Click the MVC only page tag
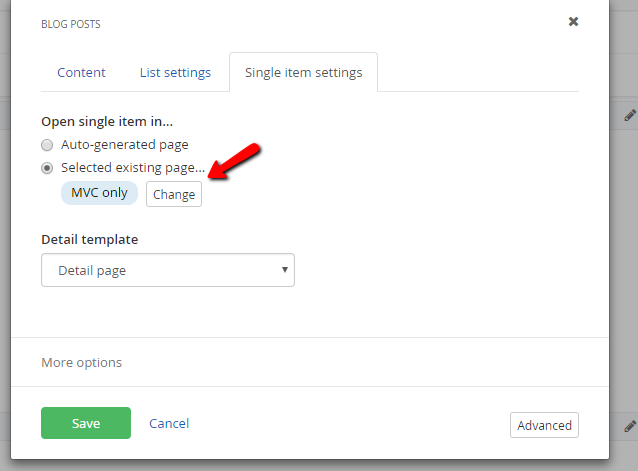638x471 pixels. click(99, 193)
